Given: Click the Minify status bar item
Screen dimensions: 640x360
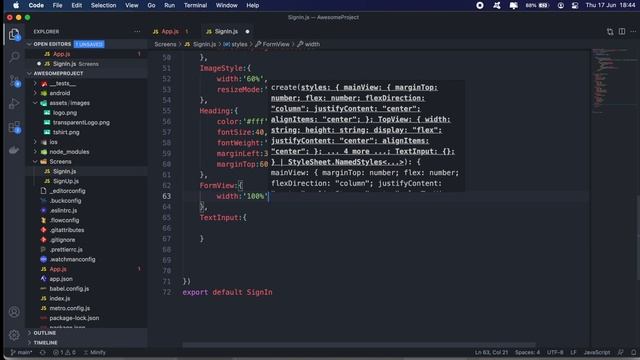Looking at the screenshot, I should (x=94, y=352).
